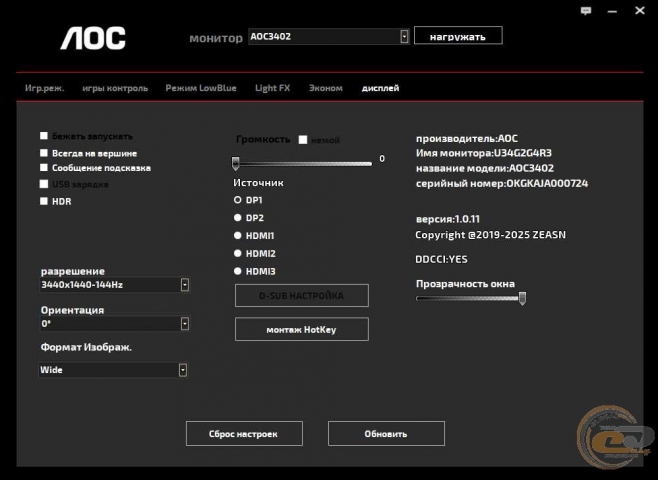
Task: Go to the Режим LowBlue tab
Action: [201, 88]
